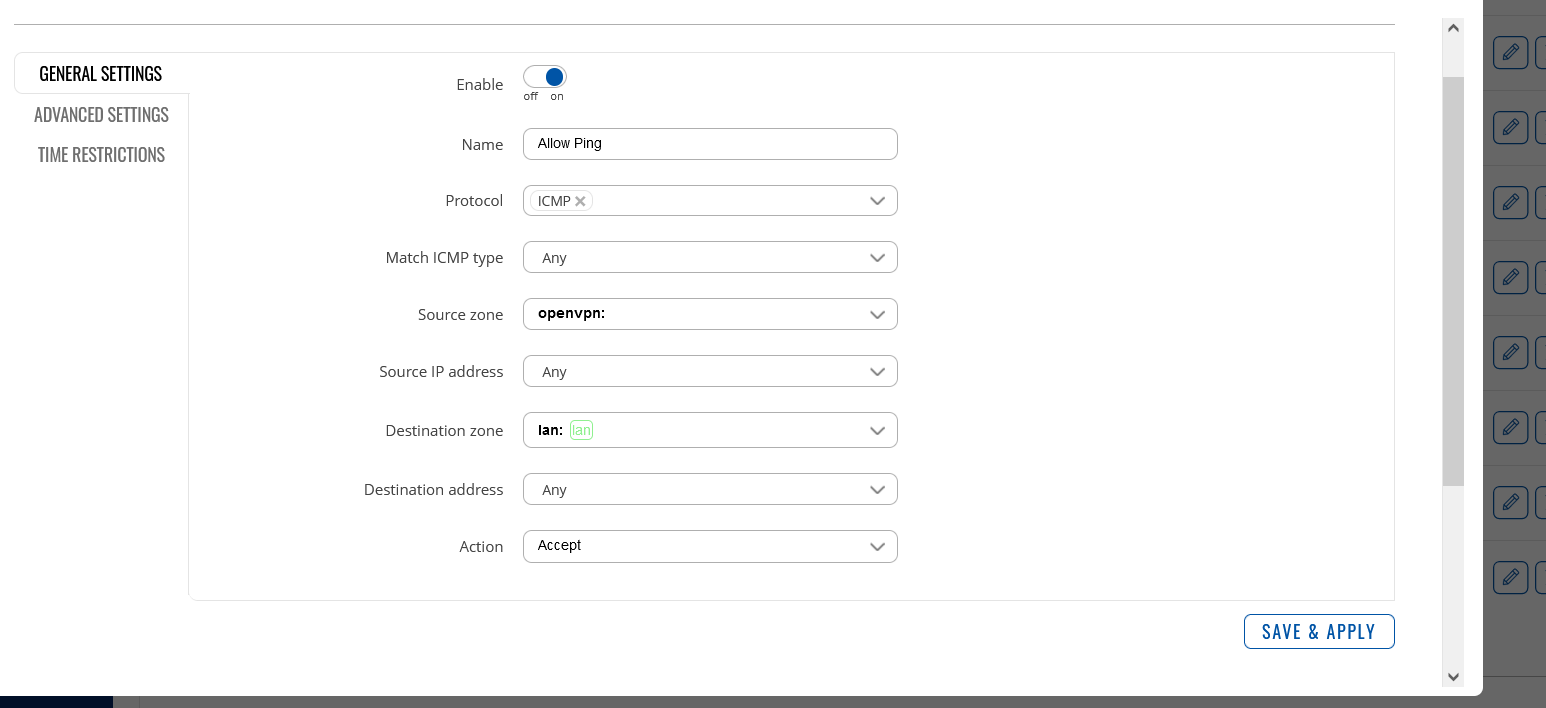Click the Destination address label
The image size is (1546, 708).
433,489
